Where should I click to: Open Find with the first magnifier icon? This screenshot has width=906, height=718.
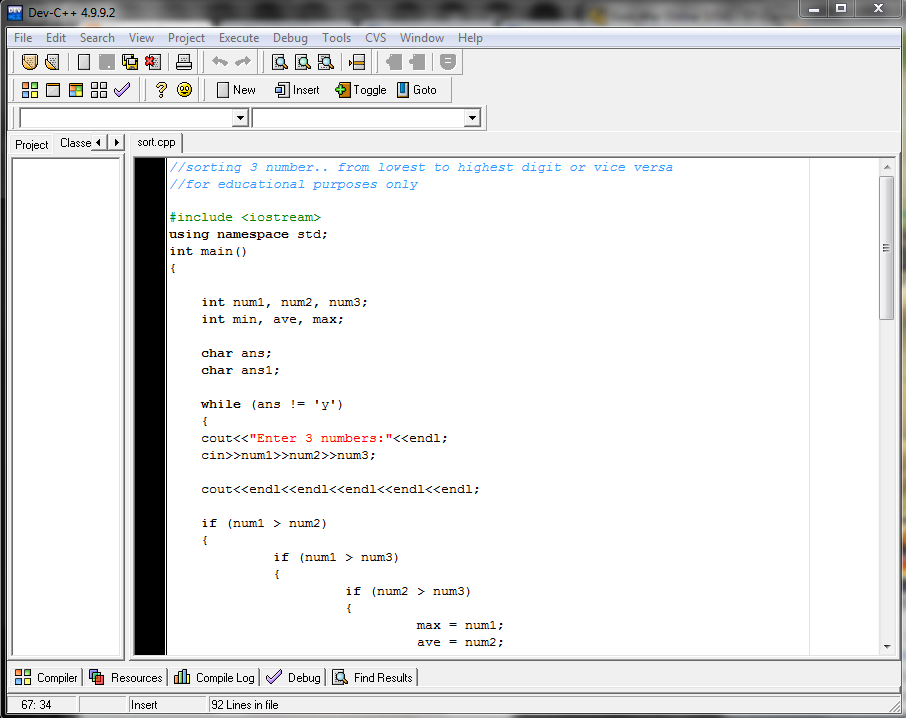[280, 62]
